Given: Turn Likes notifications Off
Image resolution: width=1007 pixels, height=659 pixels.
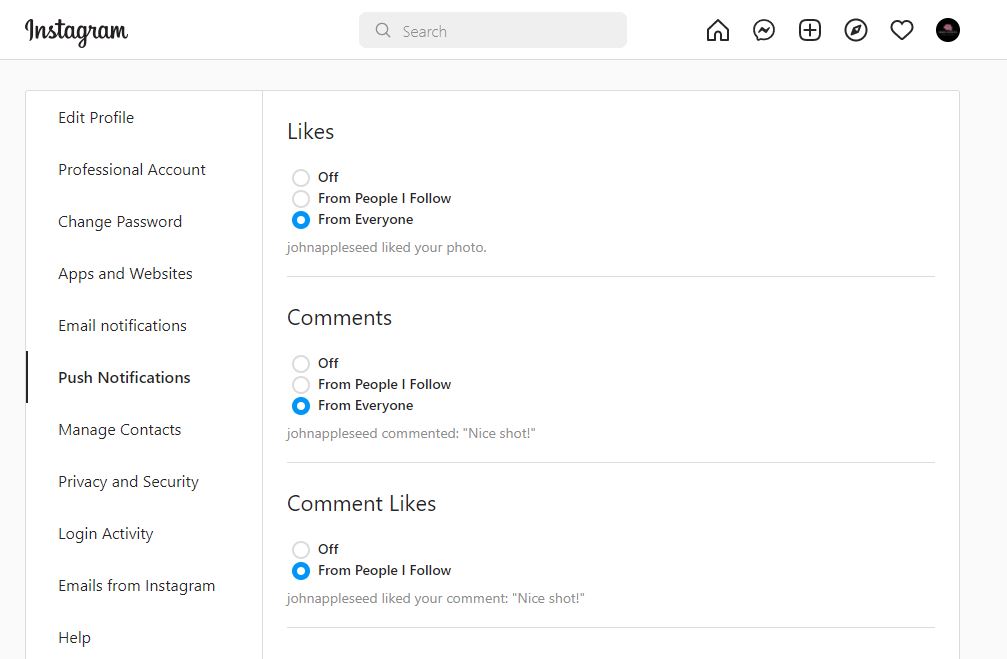Looking at the screenshot, I should click(301, 177).
